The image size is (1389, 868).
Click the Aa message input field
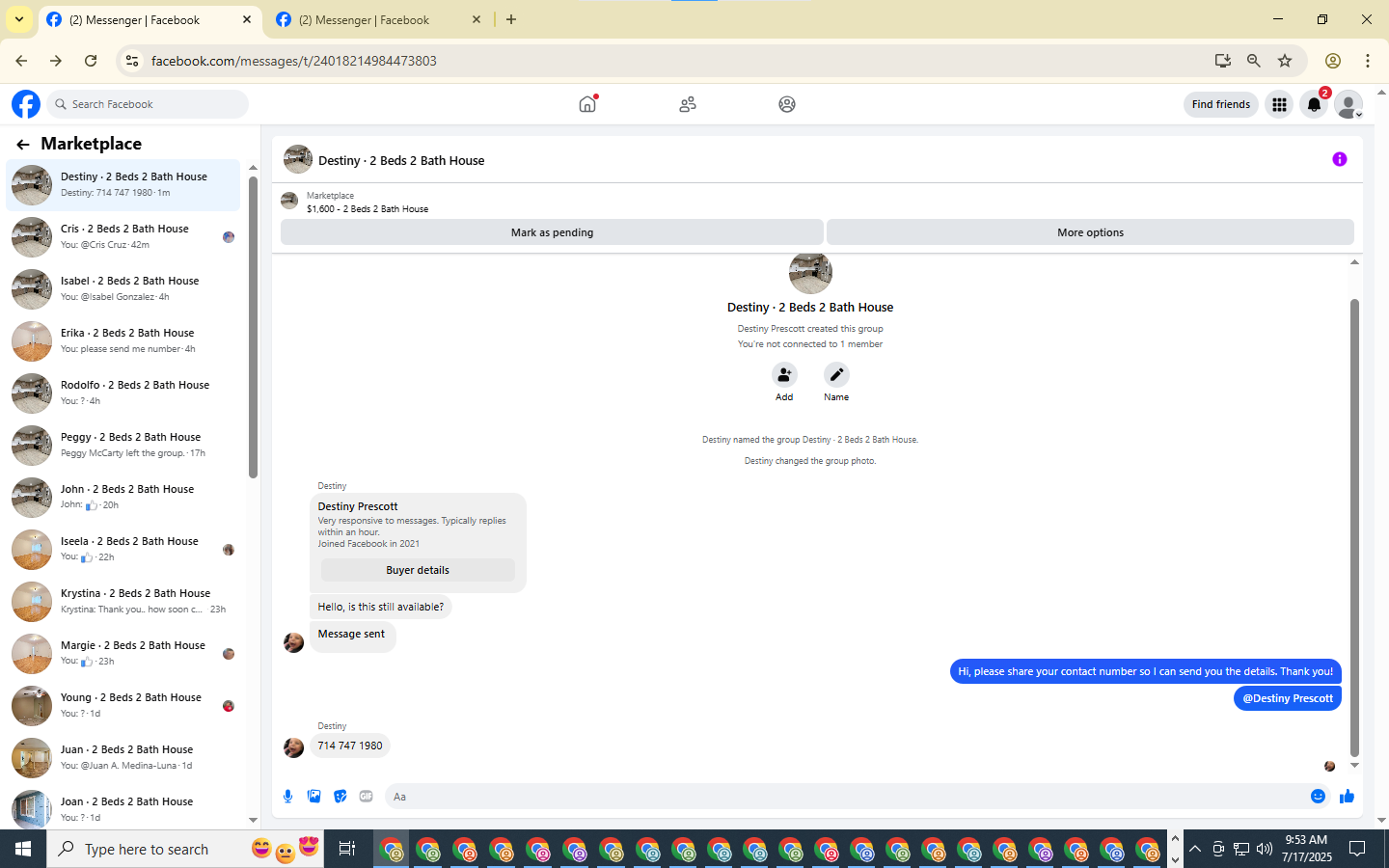(844, 797)
